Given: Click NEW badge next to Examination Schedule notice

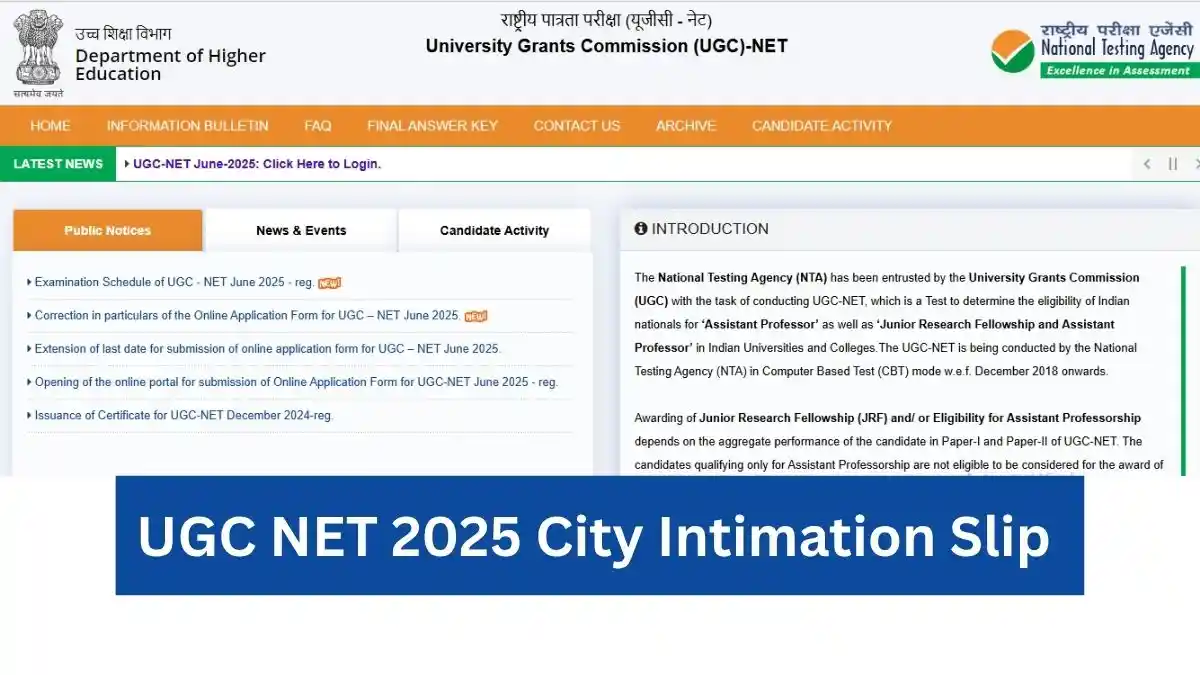Looking at the screenshot, I should [x=329, y=283].
